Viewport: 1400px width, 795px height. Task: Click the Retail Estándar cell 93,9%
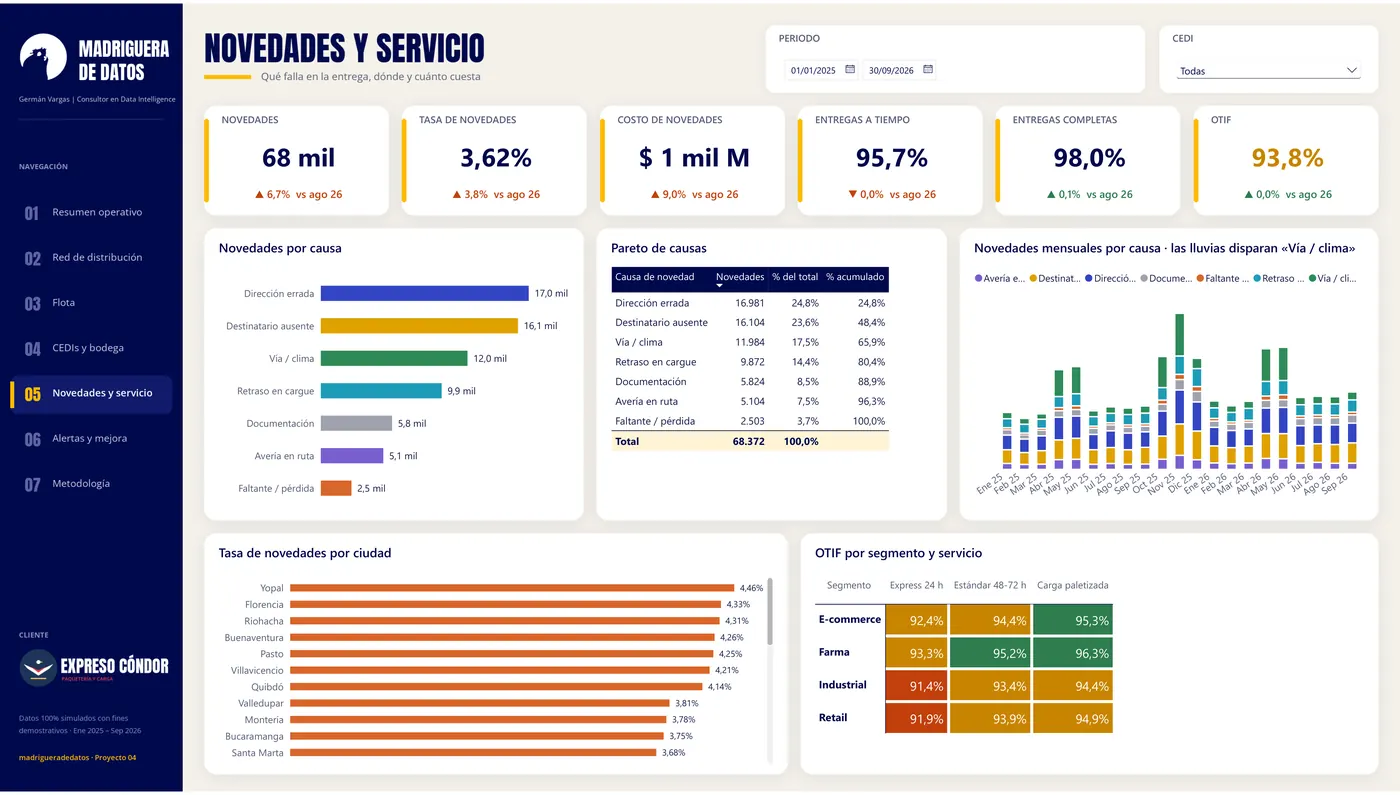(990, 718)
